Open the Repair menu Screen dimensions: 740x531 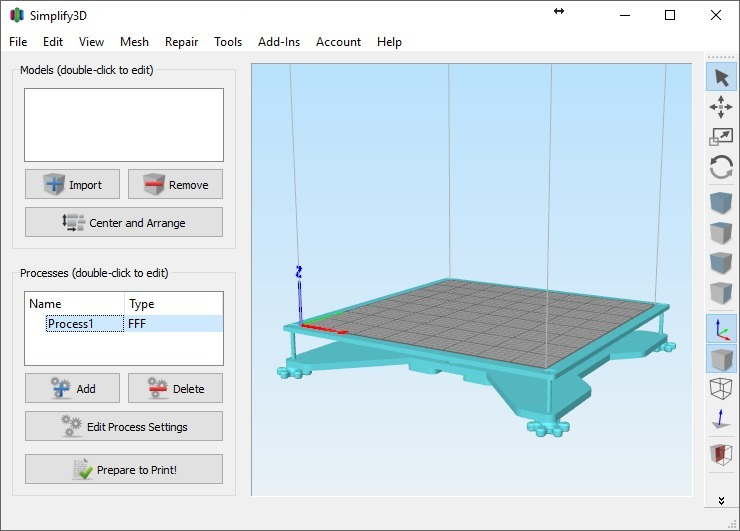(x=181, y=42)
